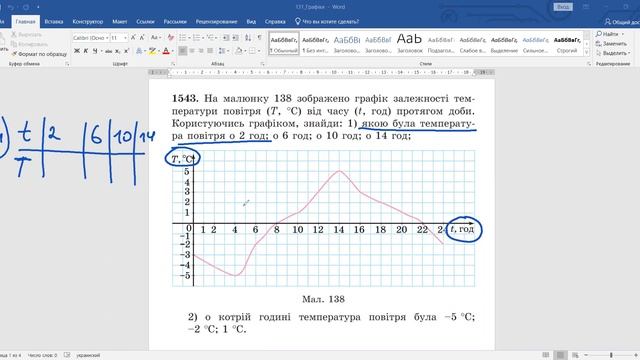
Task: Switch to the Вид tab
Action: [x=251, y=22]
